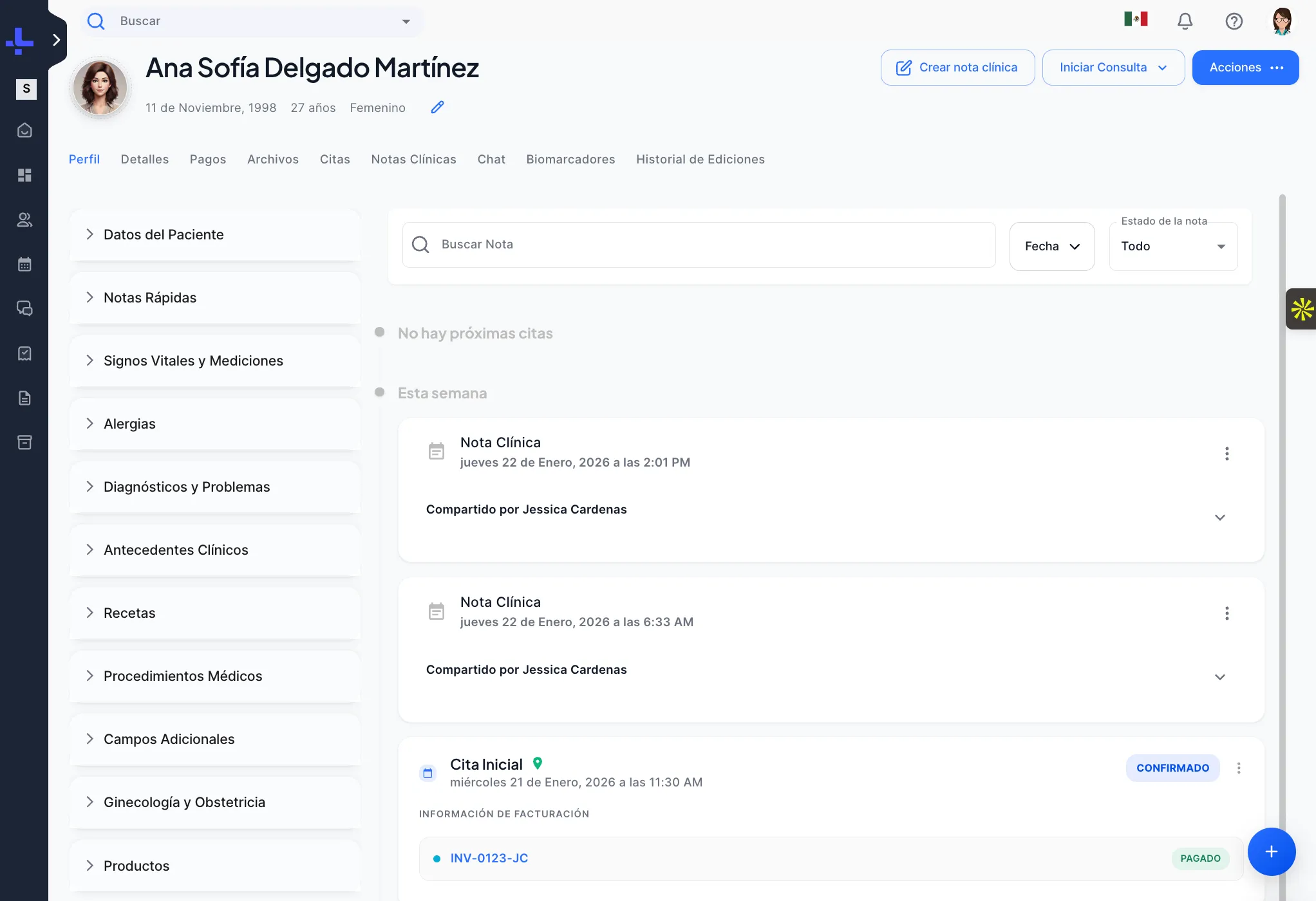Open invoice link INV-0123-JC
Image resolution: width=1316 pixels, height=901 pixels.
[x=489, y=858]
